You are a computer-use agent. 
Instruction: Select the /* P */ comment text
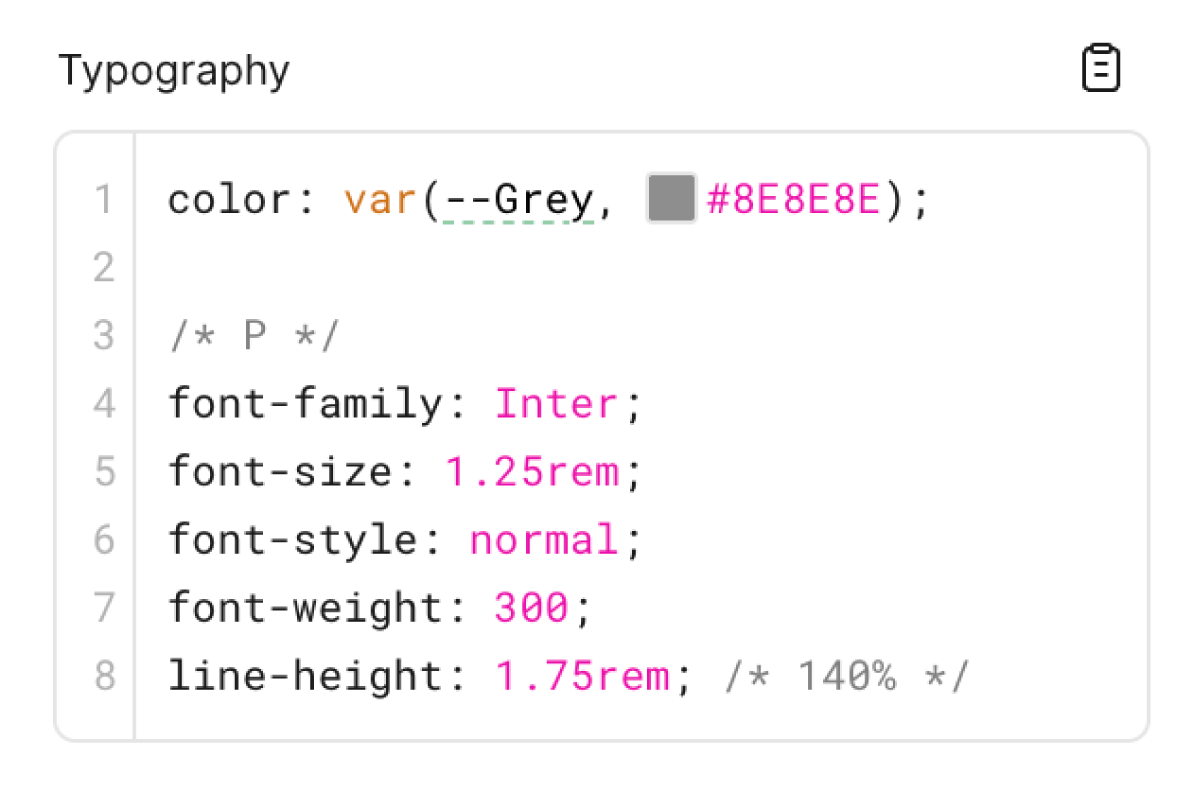click(x=253, y=336)
